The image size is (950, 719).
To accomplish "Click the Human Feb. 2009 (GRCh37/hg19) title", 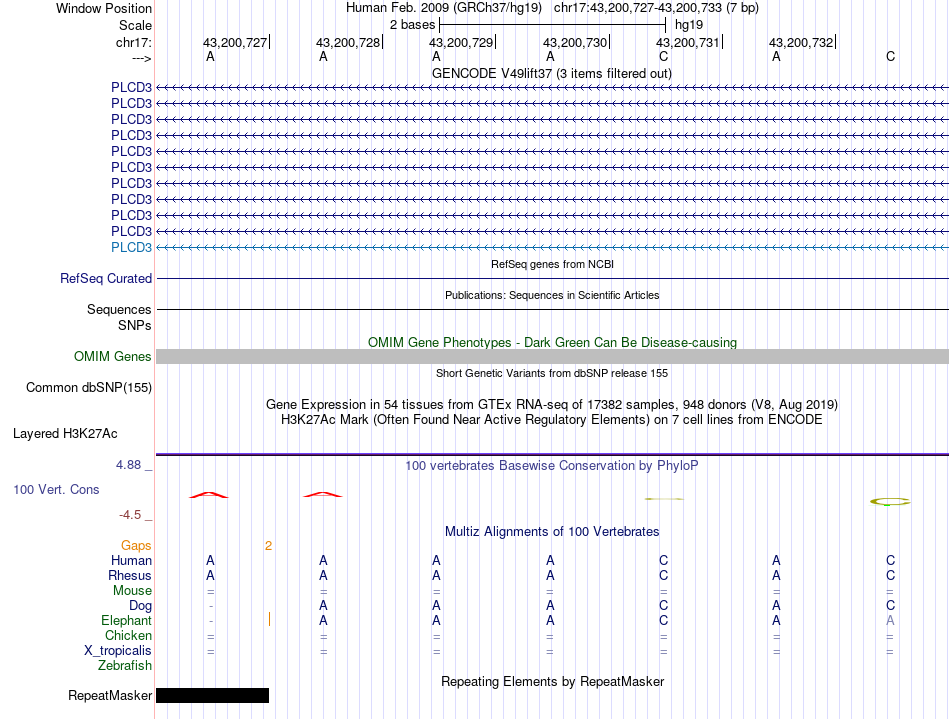I will (x=443, y=8).
